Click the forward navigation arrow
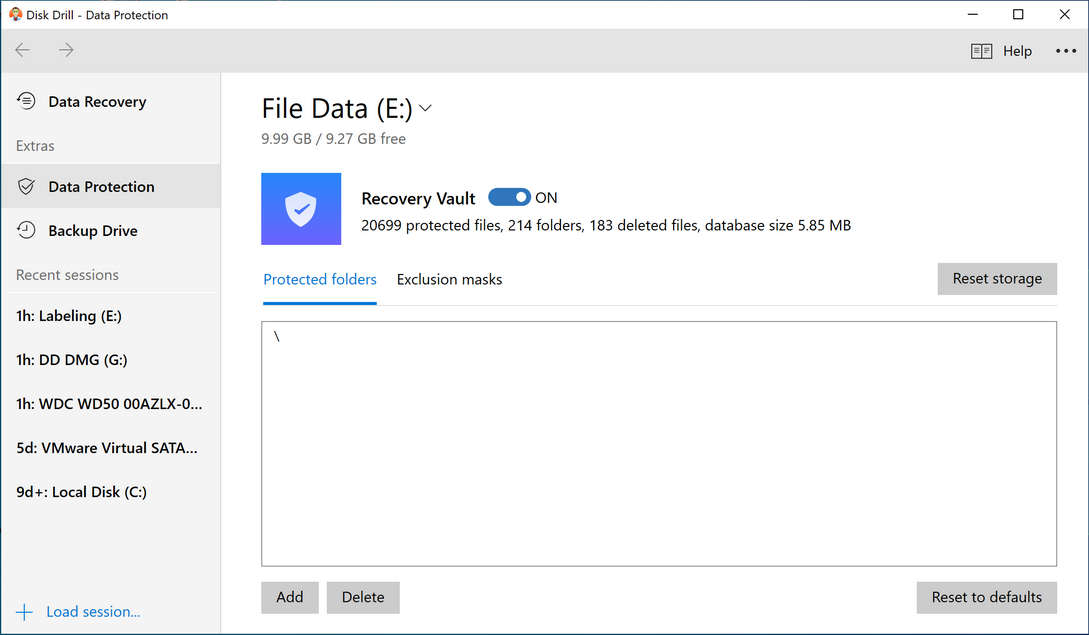Viewport: 1089px width, 635px height. click(x=66, y=50)
